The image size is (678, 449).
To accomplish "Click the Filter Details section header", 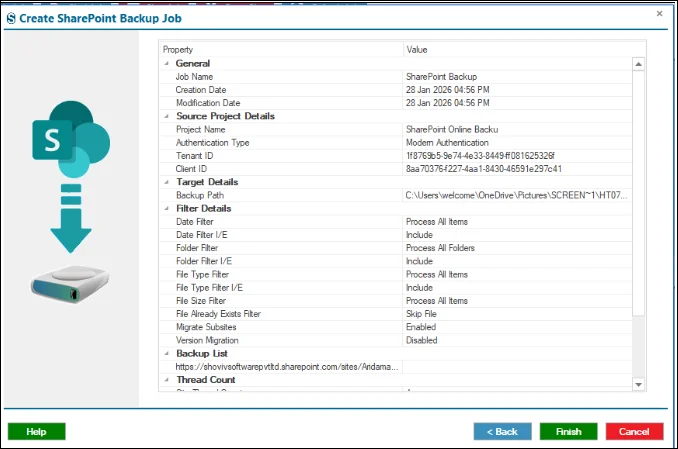I will pyautogui.click(x=204, y=208).
